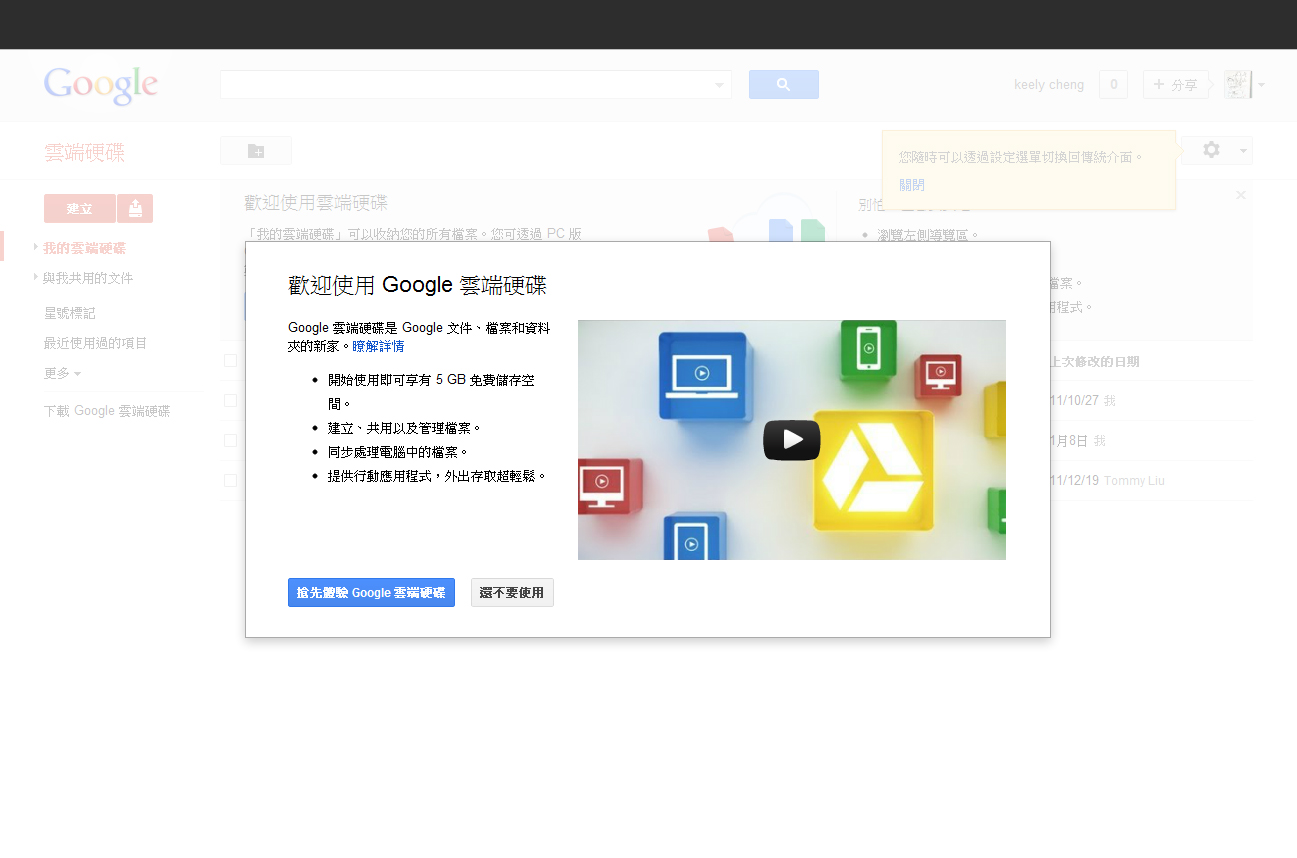This screenshot has width=1297, height=858.
Task: Open the search options dropdown arrow
Action: [719, 85]
